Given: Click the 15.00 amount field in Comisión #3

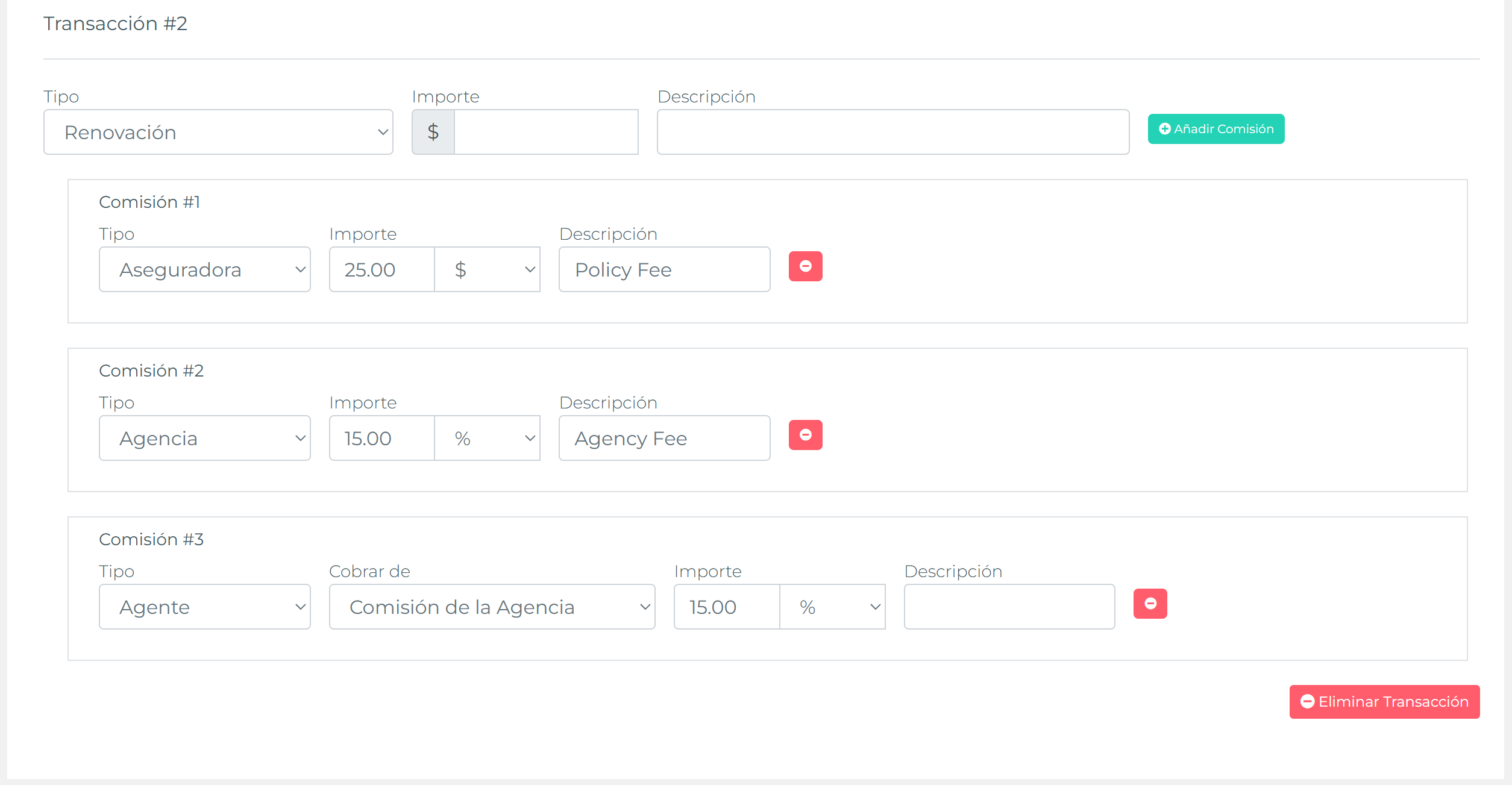Looking at the screenshot, I should coord(726,607).
